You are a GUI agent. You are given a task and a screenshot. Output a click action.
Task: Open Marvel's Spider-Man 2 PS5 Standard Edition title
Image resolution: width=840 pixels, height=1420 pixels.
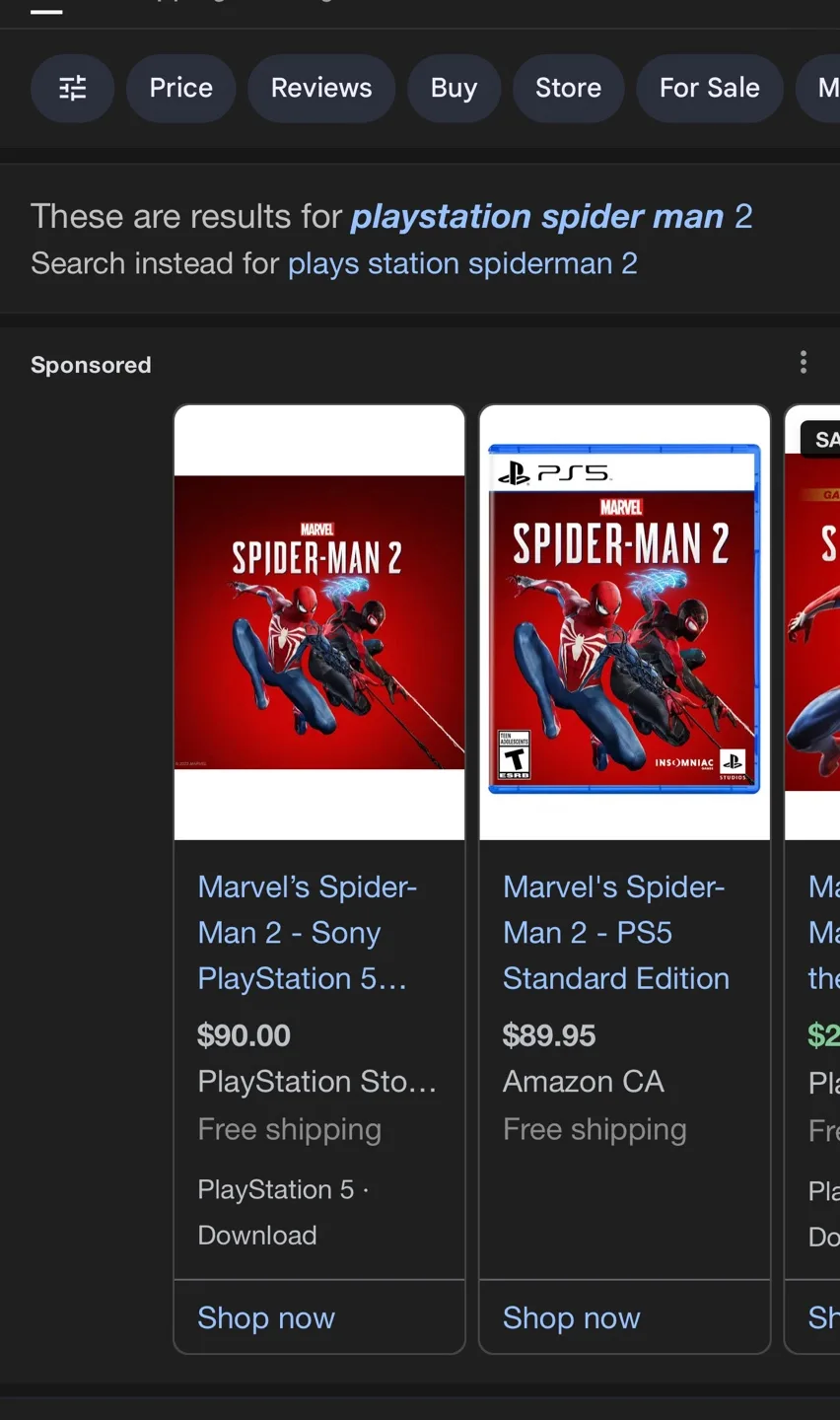tap(615, 932)
